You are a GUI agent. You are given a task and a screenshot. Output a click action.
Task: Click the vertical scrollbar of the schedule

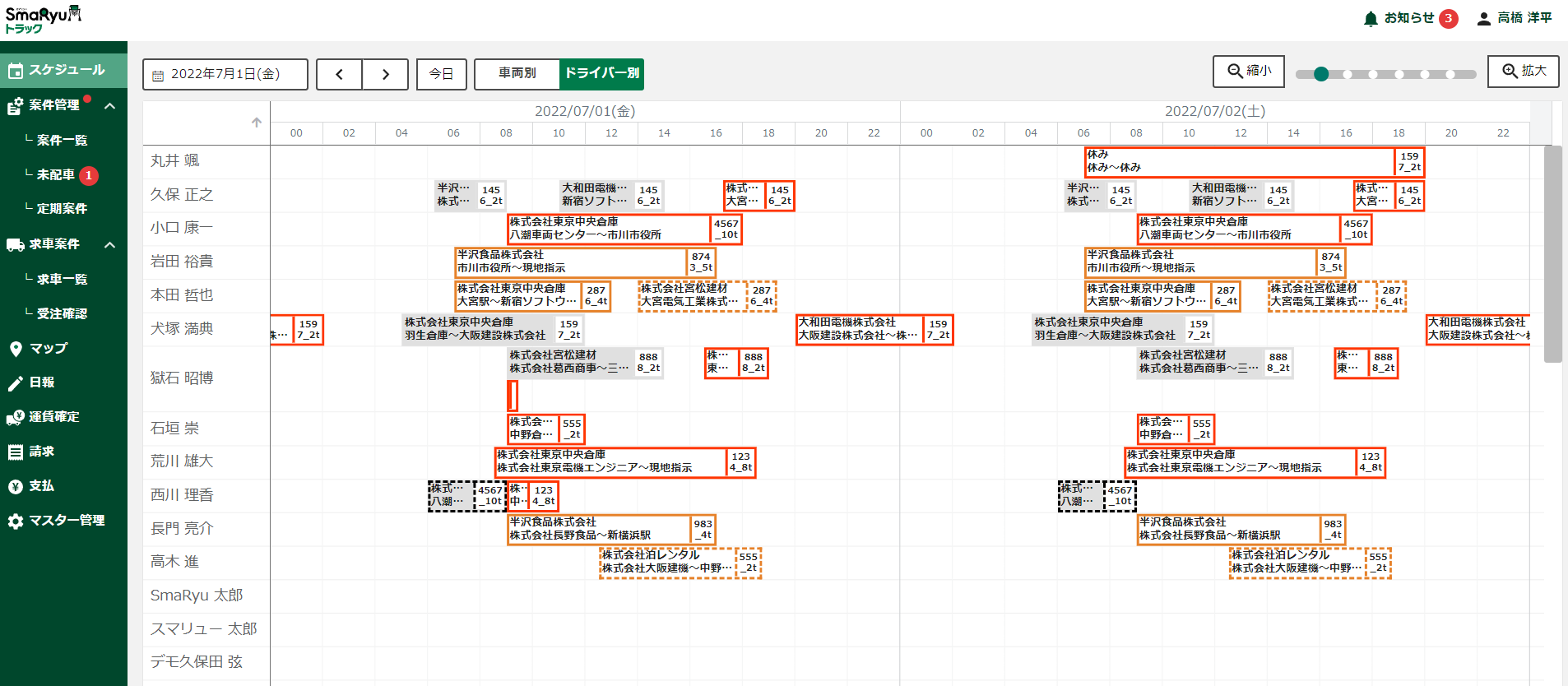[1552, 254]
